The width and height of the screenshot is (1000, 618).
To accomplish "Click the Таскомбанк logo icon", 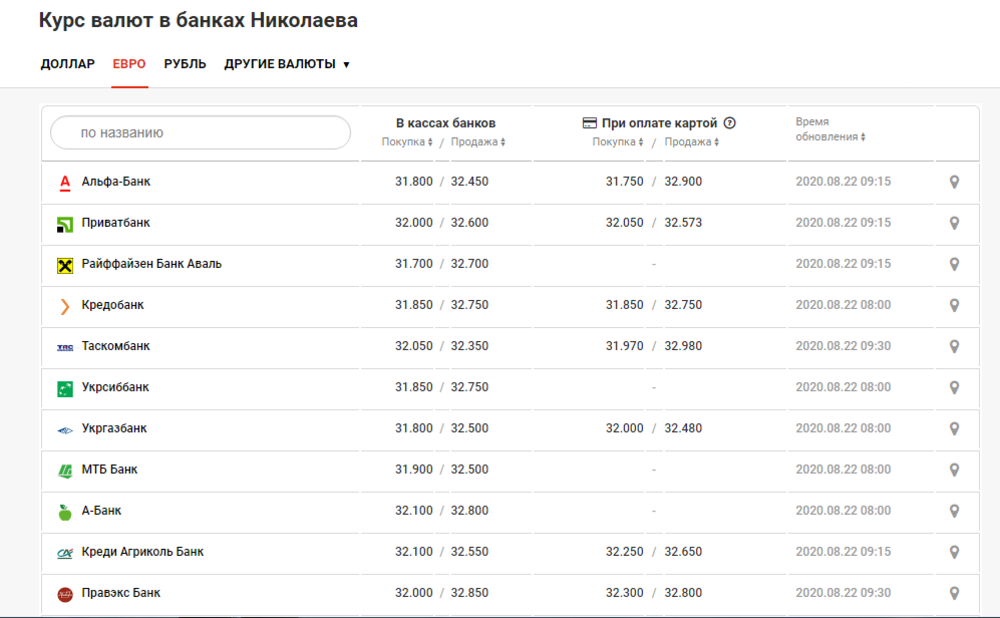I will 65,348.
